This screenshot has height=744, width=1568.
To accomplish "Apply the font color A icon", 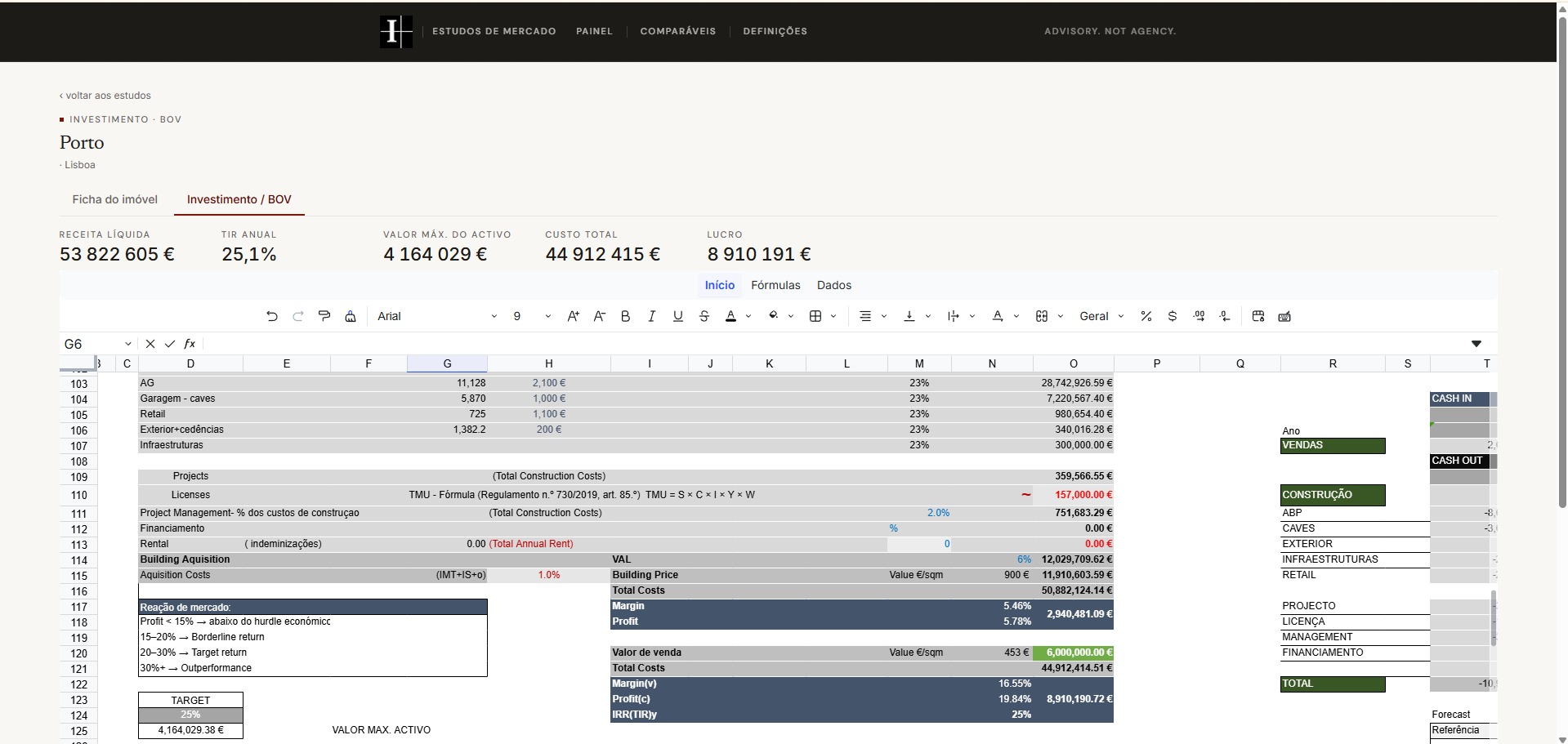I will click(x=730, y=316).
